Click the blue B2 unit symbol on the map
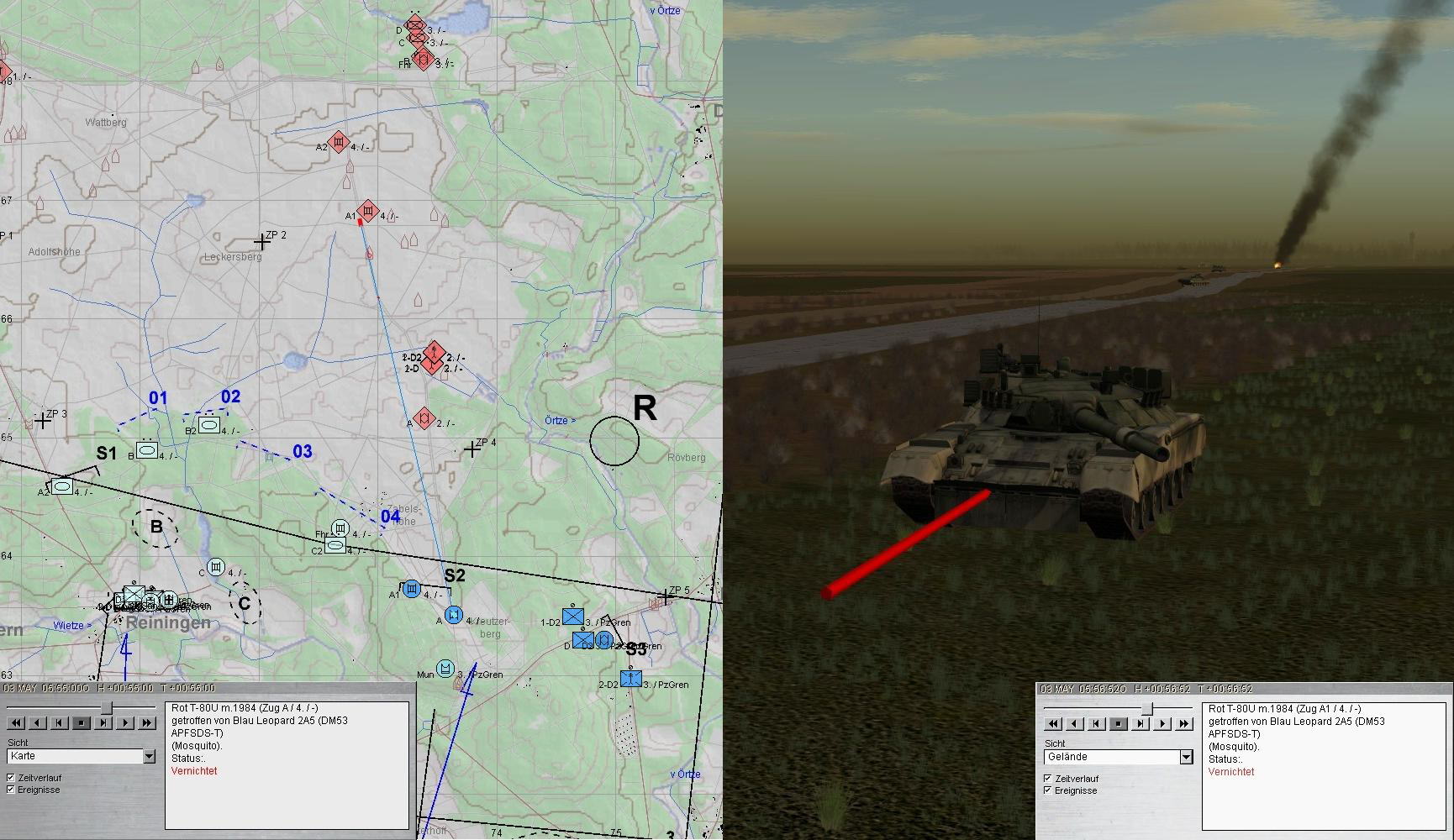Image resolution: width=1454 pixels, height=840 pixels. [209, 425]
